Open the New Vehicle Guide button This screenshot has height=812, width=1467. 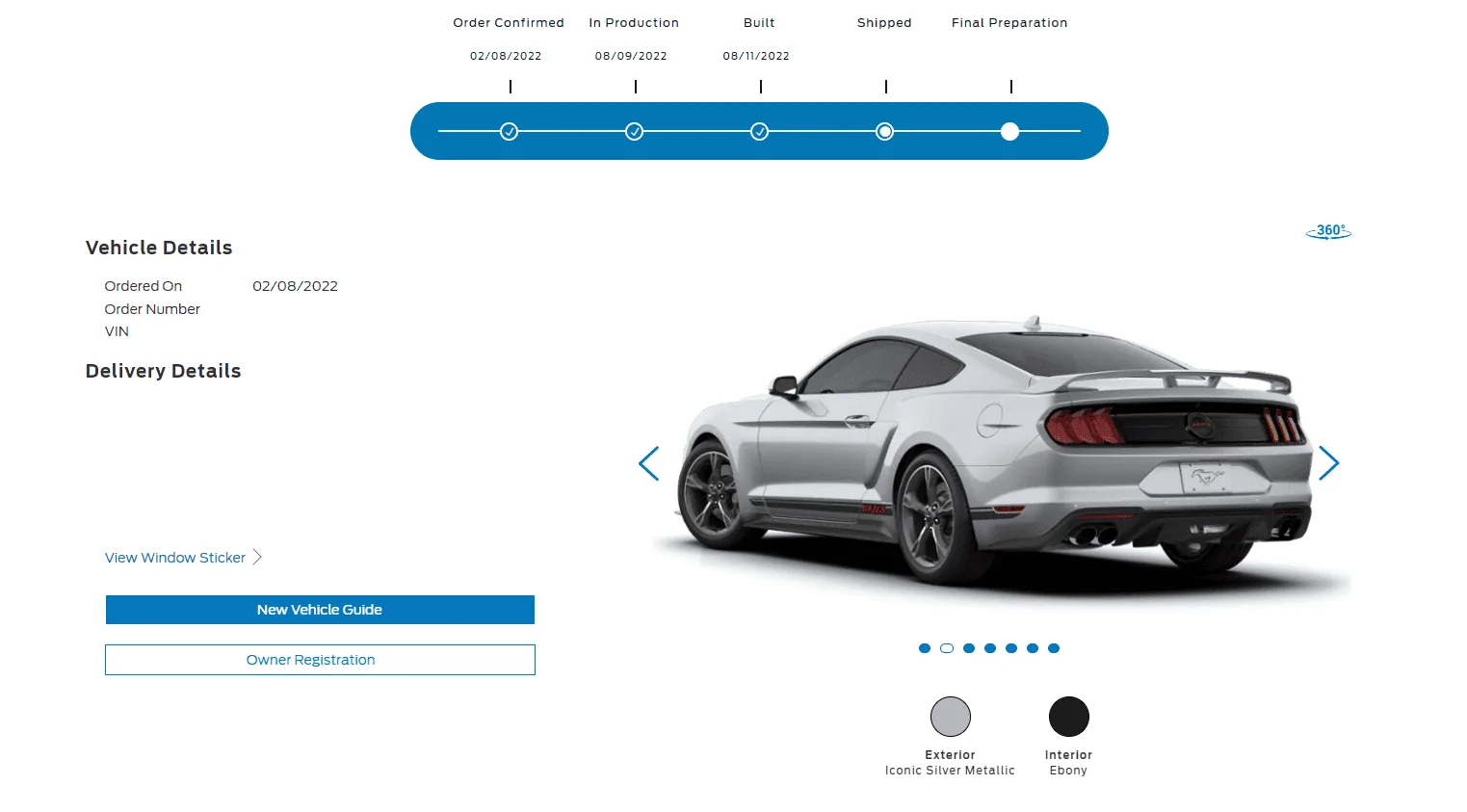(x=320, y=610)
